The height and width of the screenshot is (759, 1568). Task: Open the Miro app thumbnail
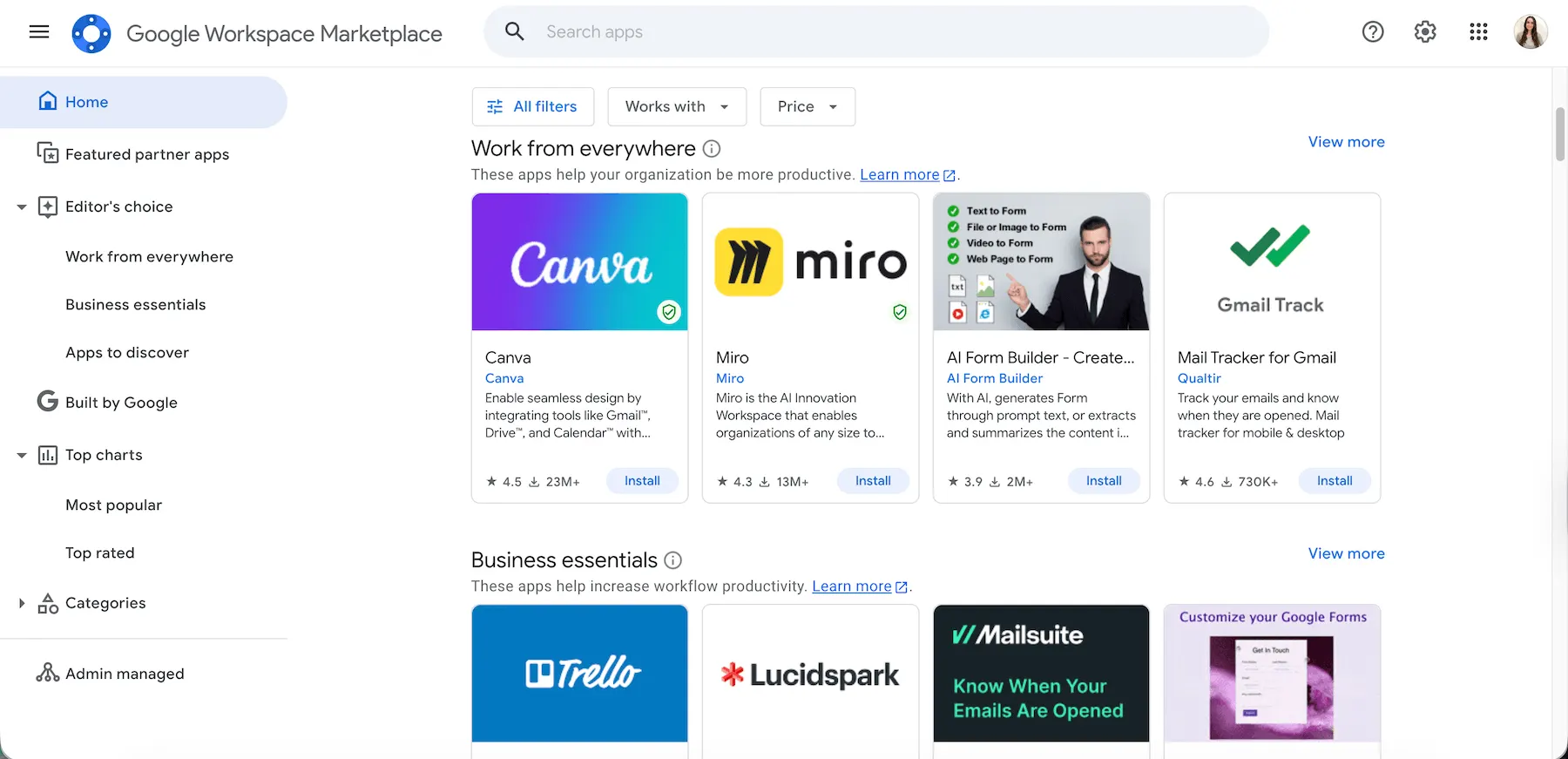(810, 261)
